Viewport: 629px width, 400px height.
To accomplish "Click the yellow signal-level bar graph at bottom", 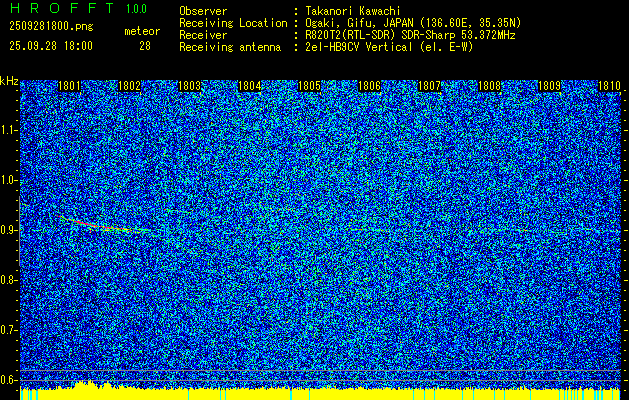I will (321, 392).
